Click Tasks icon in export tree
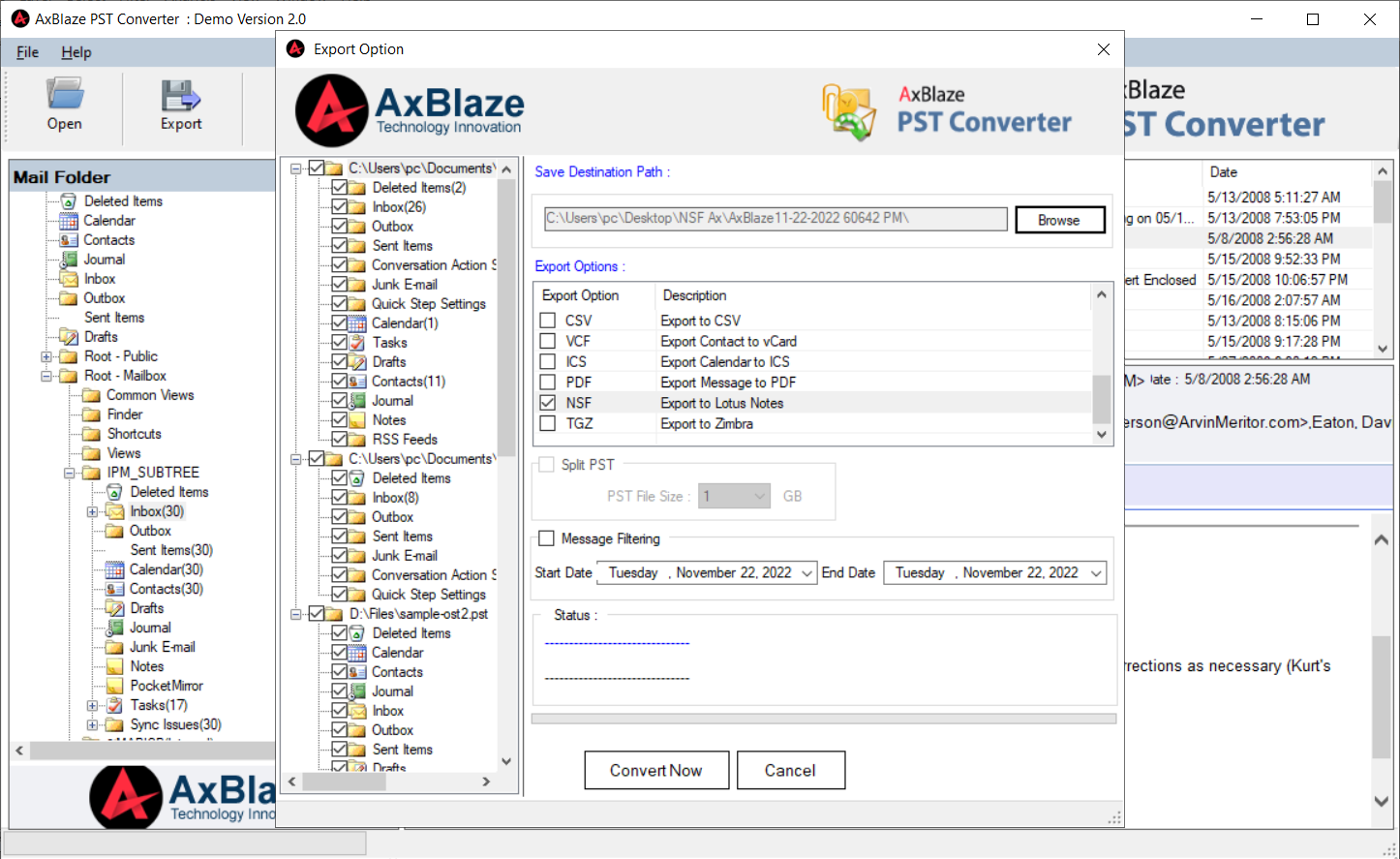 (357, 343)
